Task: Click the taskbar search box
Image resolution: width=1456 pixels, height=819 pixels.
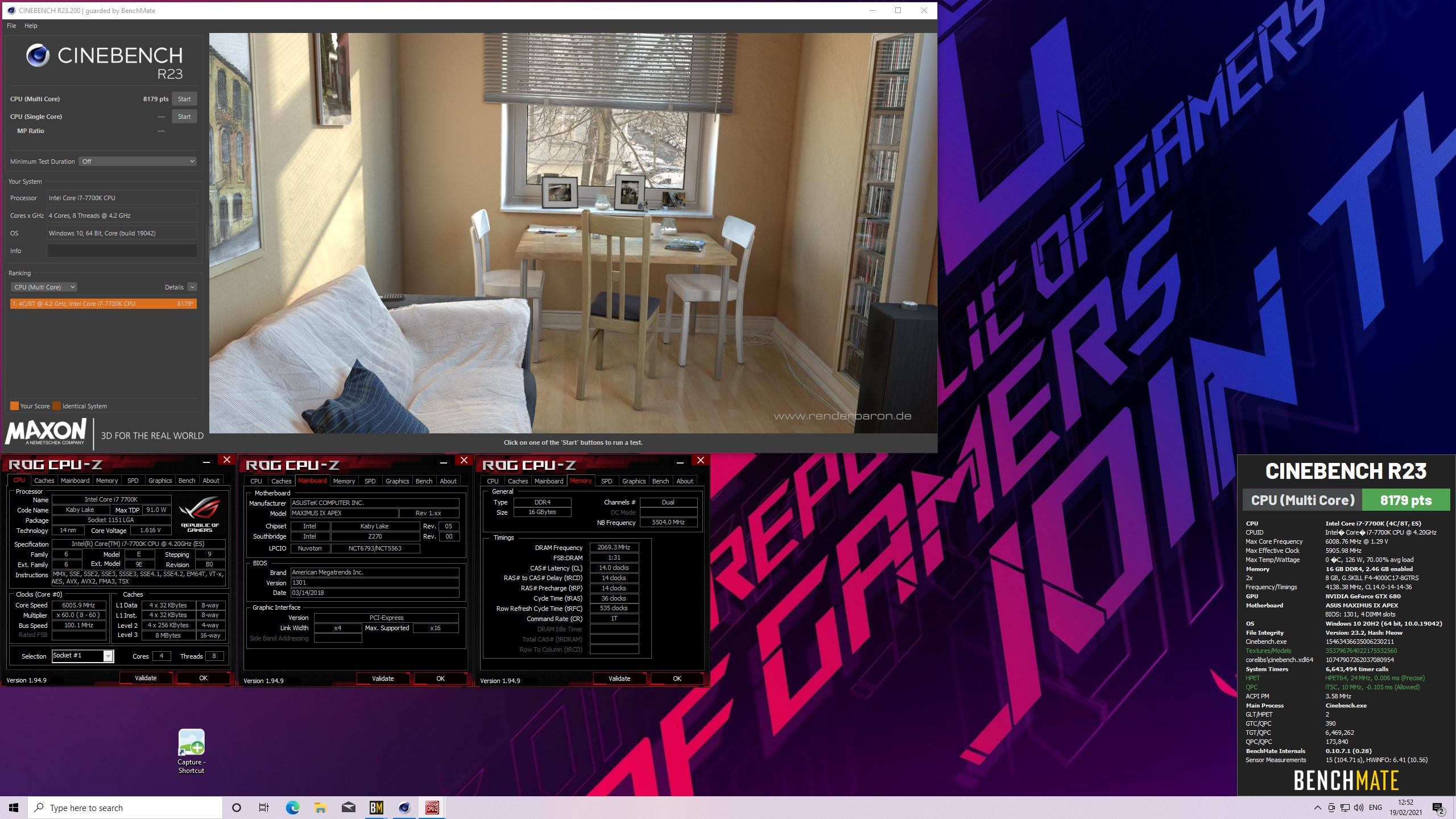Action: click(125, 808)
